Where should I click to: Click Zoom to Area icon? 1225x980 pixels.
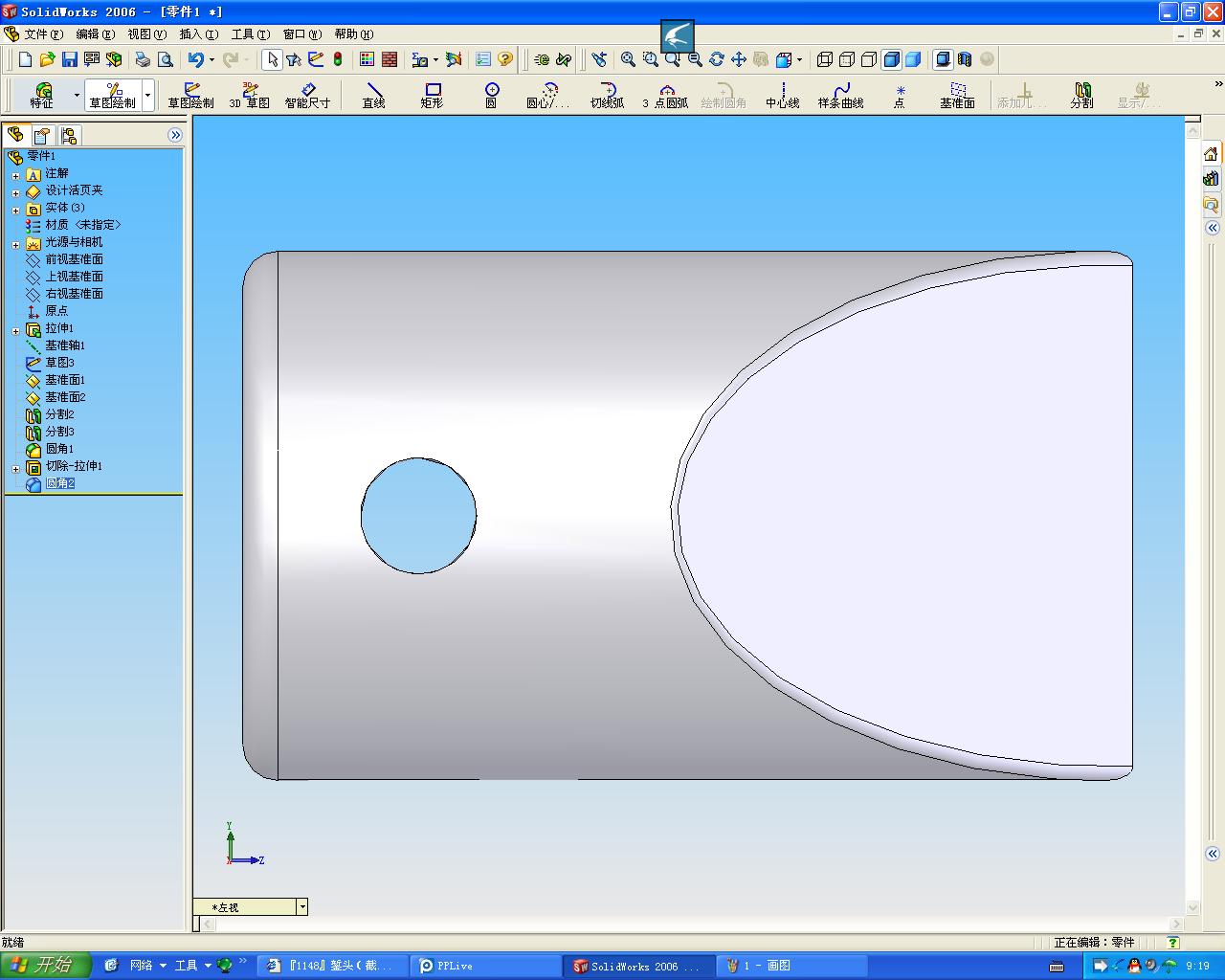coord(651,59)
